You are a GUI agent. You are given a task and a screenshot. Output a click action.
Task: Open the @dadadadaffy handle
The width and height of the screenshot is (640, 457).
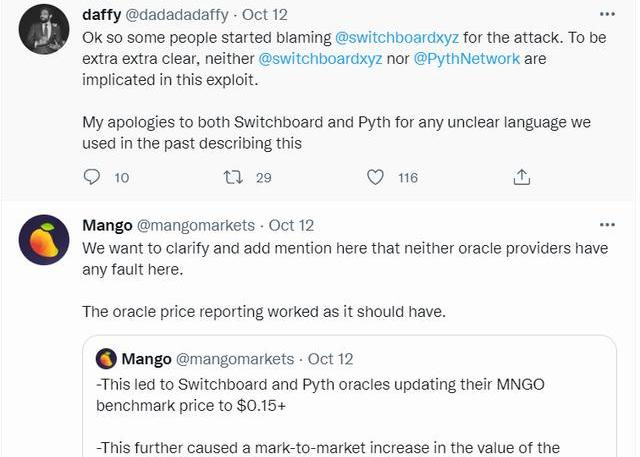tap(176, 15)
